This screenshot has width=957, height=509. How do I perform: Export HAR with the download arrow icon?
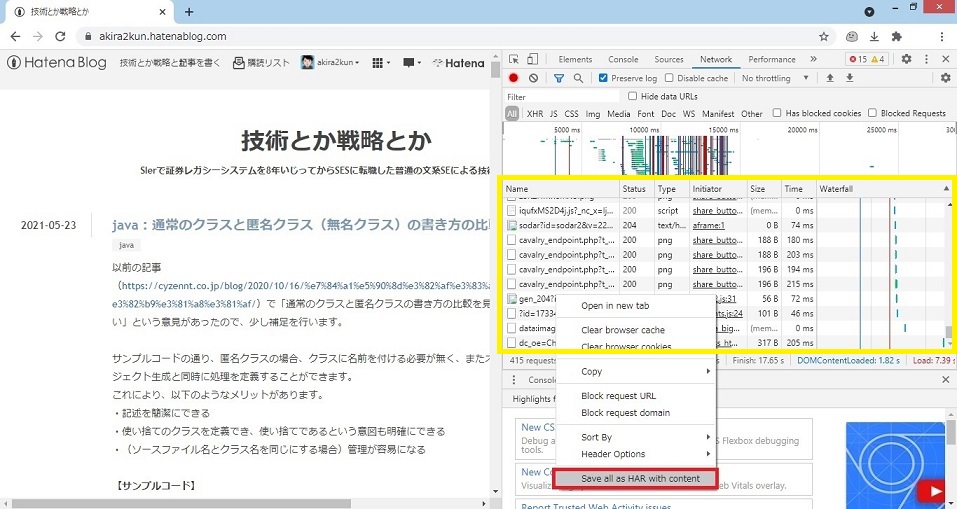coord(849,78)
